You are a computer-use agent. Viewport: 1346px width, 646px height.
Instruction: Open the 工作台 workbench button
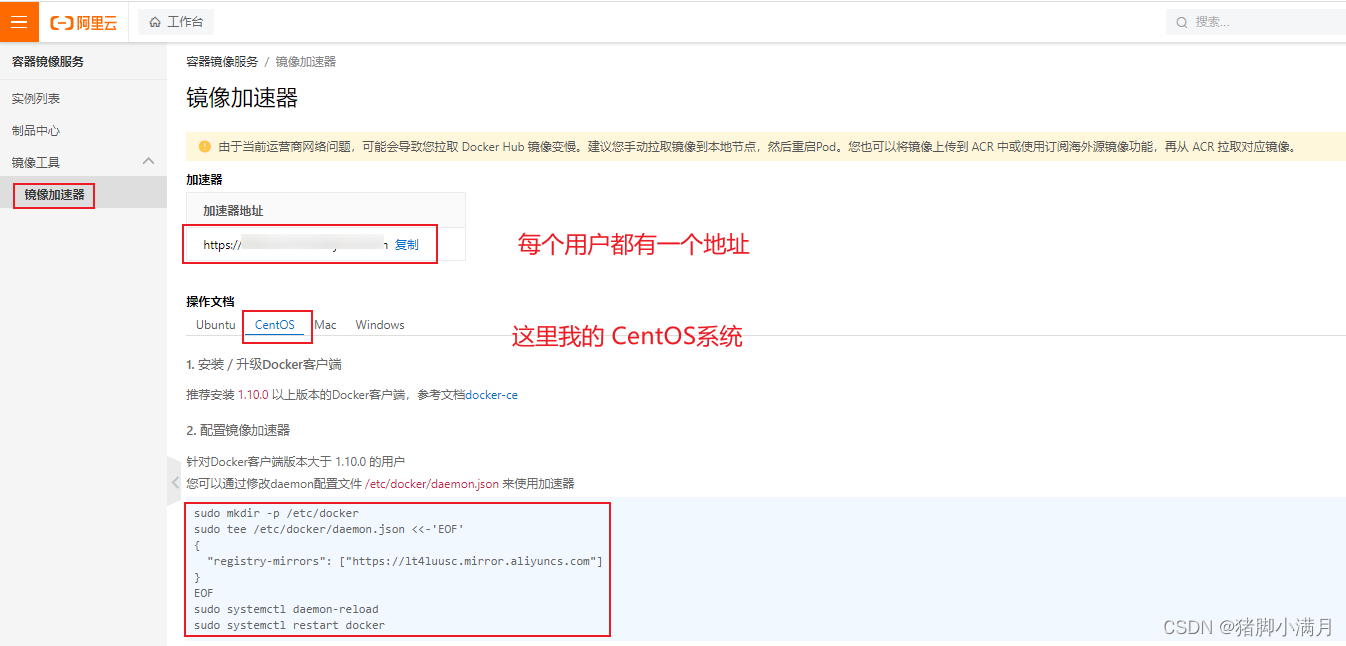pyautogui.click(x=176, y=22)
